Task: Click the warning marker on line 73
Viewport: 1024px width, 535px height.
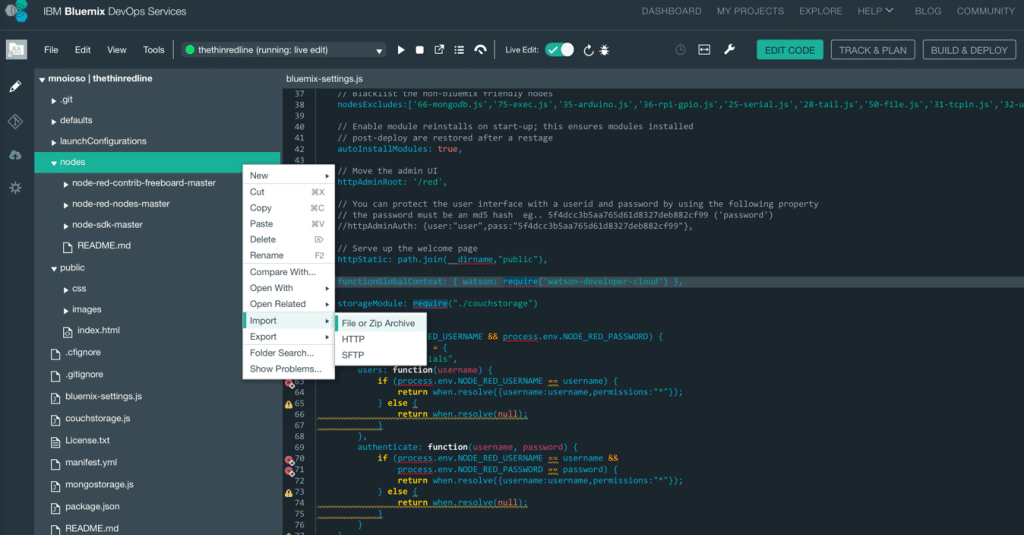Action: tap(289, 493)
